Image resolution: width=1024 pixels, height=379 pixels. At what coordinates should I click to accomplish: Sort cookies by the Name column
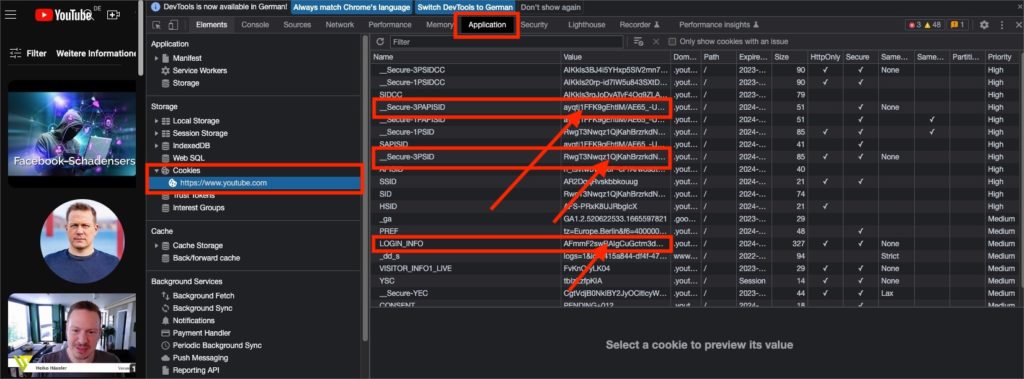pyautogui.click(x=465, y=58)
